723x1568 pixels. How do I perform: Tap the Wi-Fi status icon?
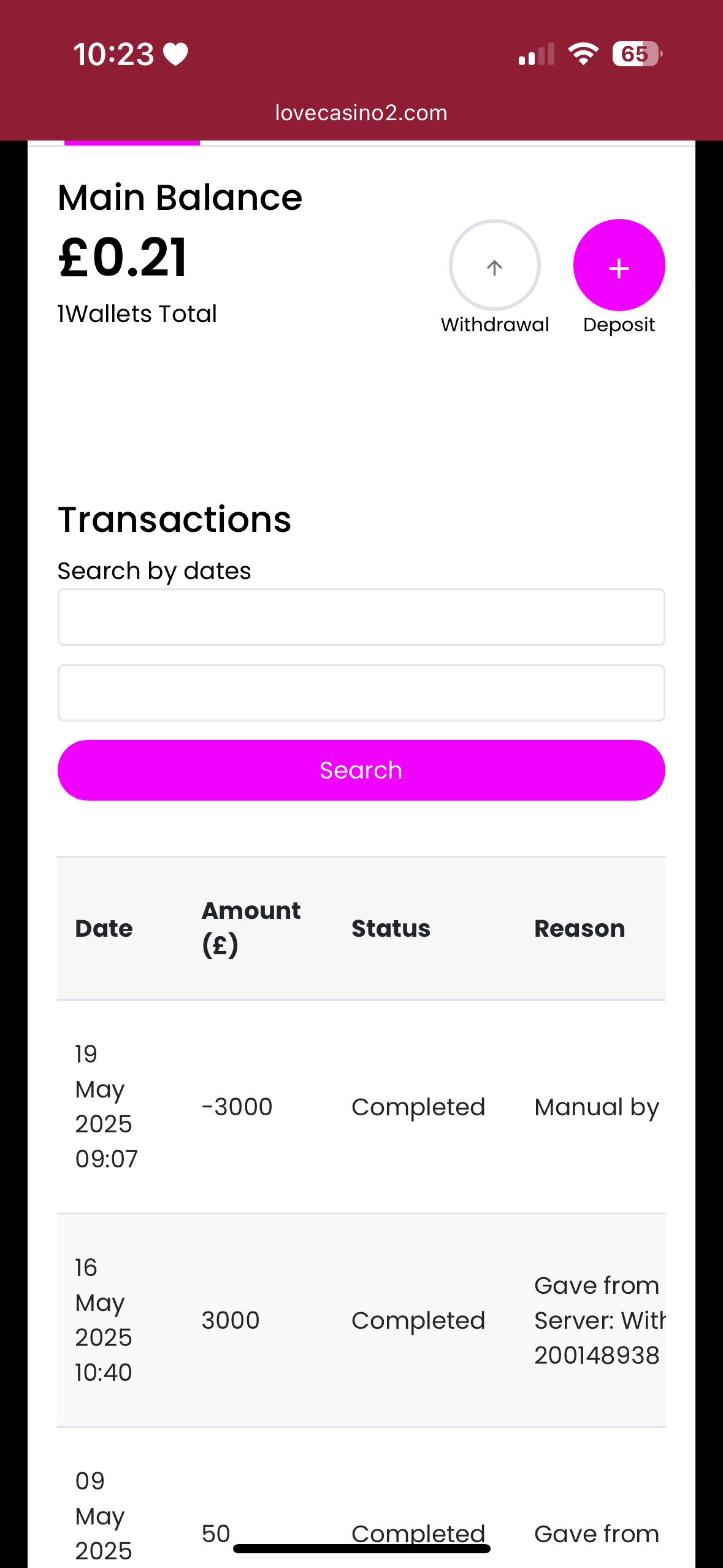pyautogui.click(x=583, y=54)
